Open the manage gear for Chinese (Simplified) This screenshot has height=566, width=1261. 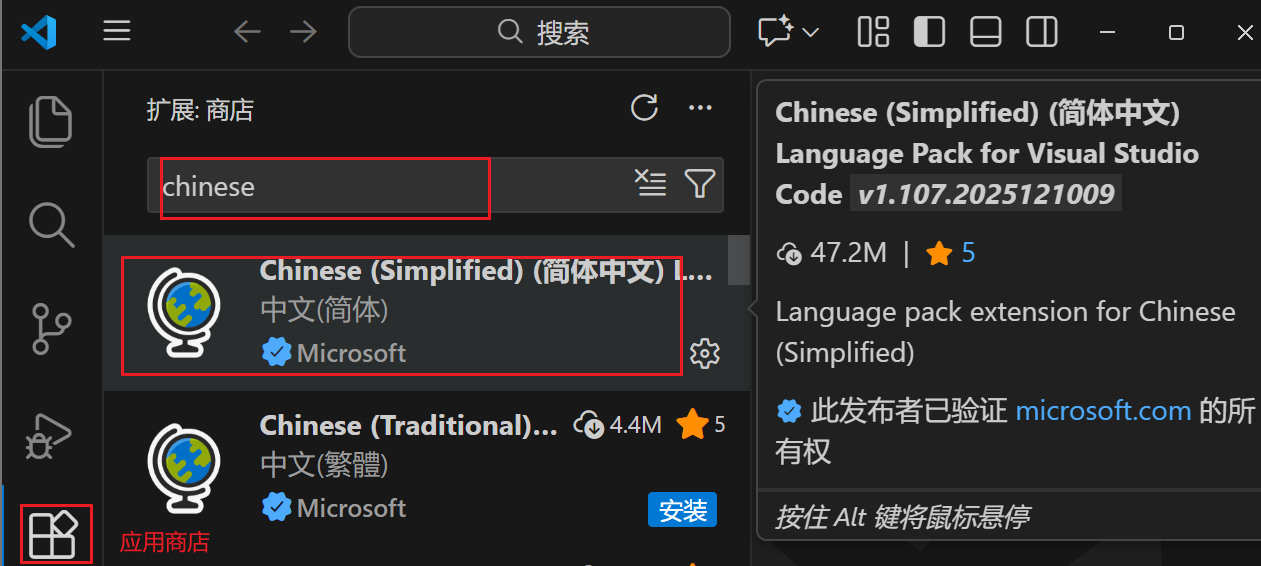(x=705, y=352)
